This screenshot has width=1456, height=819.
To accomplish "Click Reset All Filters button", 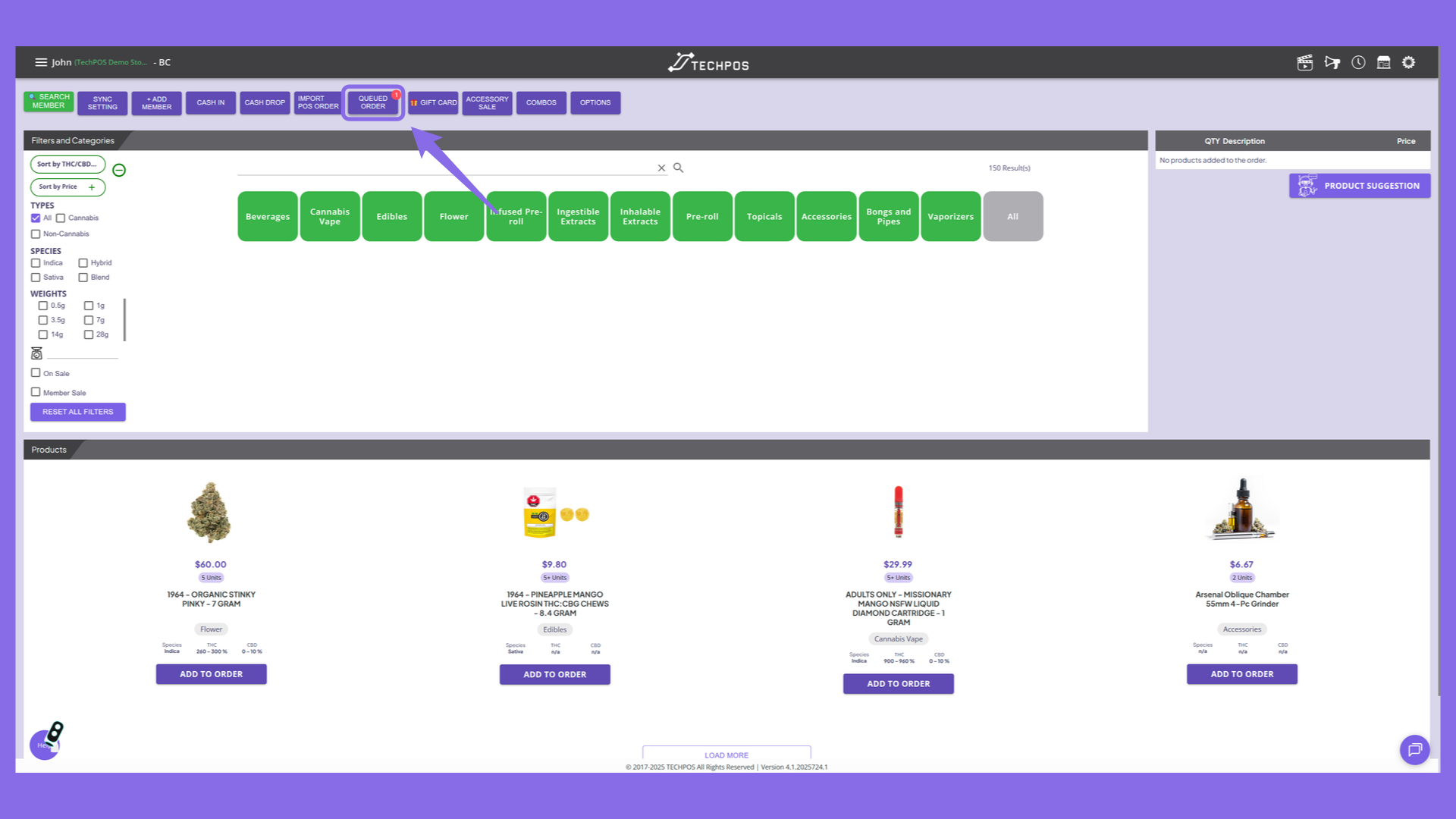I will tap(78, 412).
